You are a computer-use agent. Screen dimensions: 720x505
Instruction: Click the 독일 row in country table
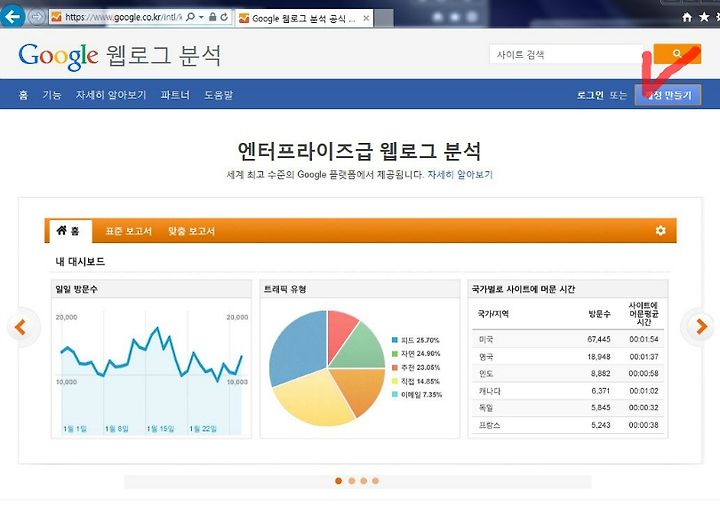[568, 408]
